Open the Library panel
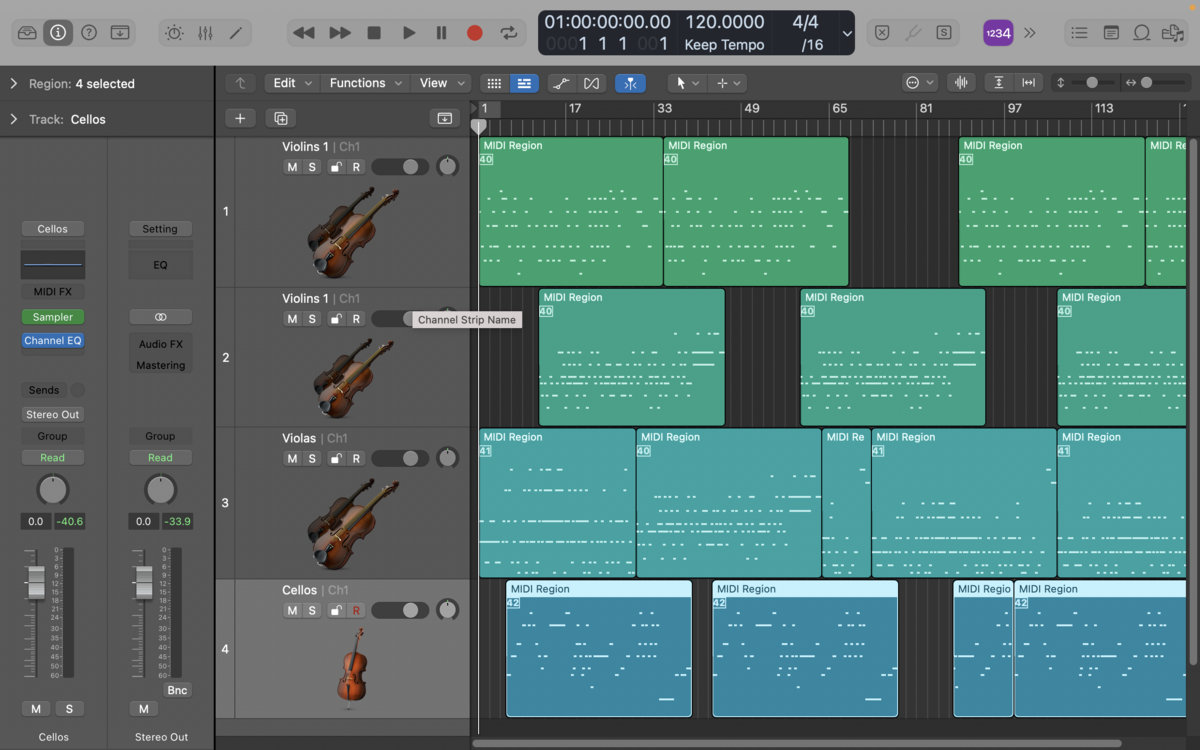 point(27,32)
